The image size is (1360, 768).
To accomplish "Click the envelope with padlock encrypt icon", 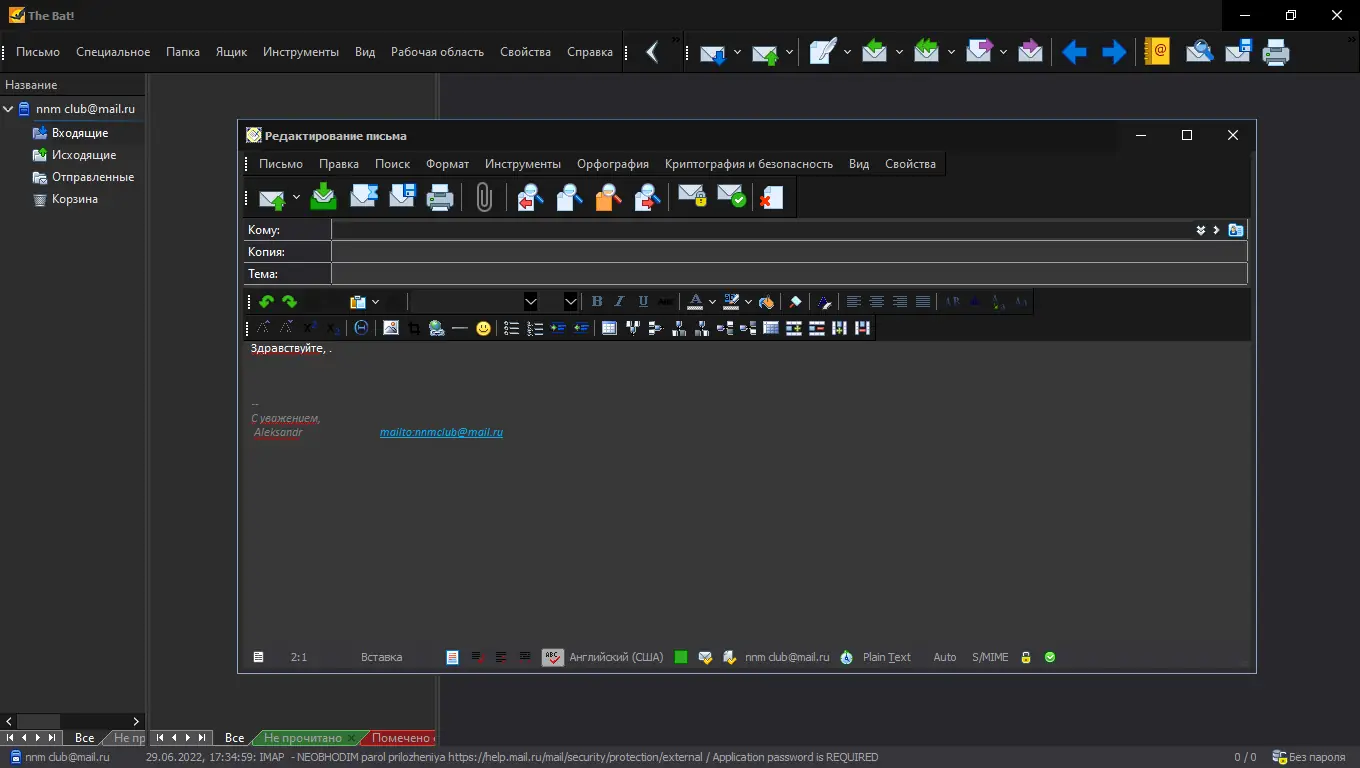I will click(x=692, y=197).
